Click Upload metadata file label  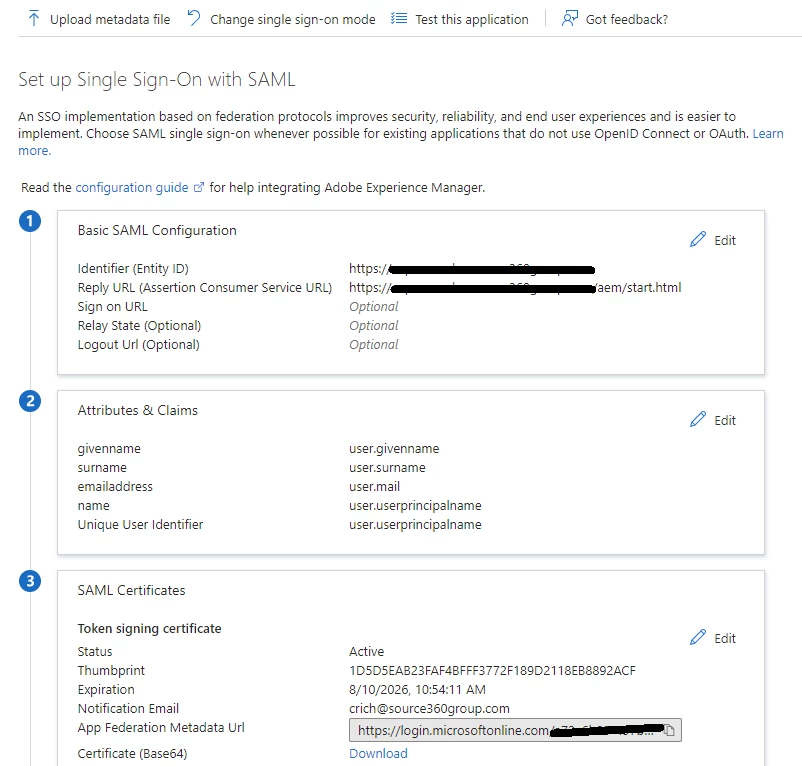[110, 19]
